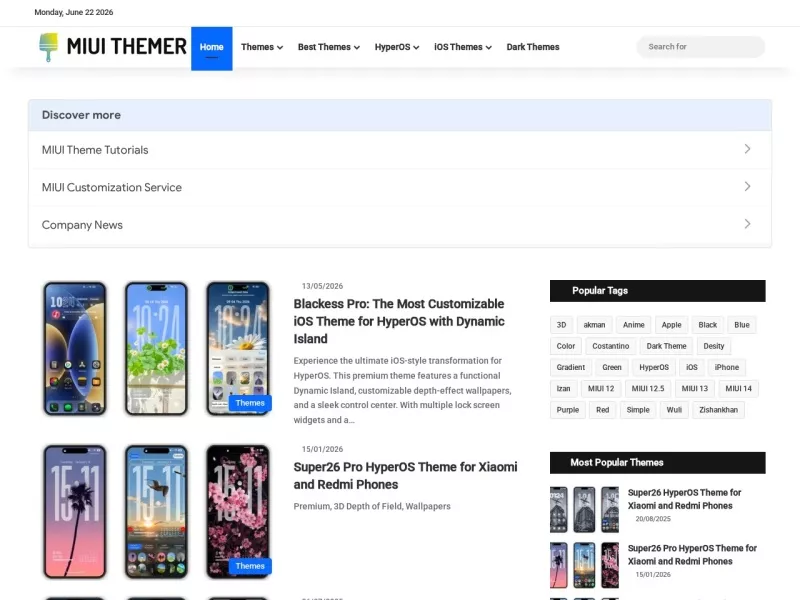Select the Red tag
Screen dimensions: 800x600
603,410
